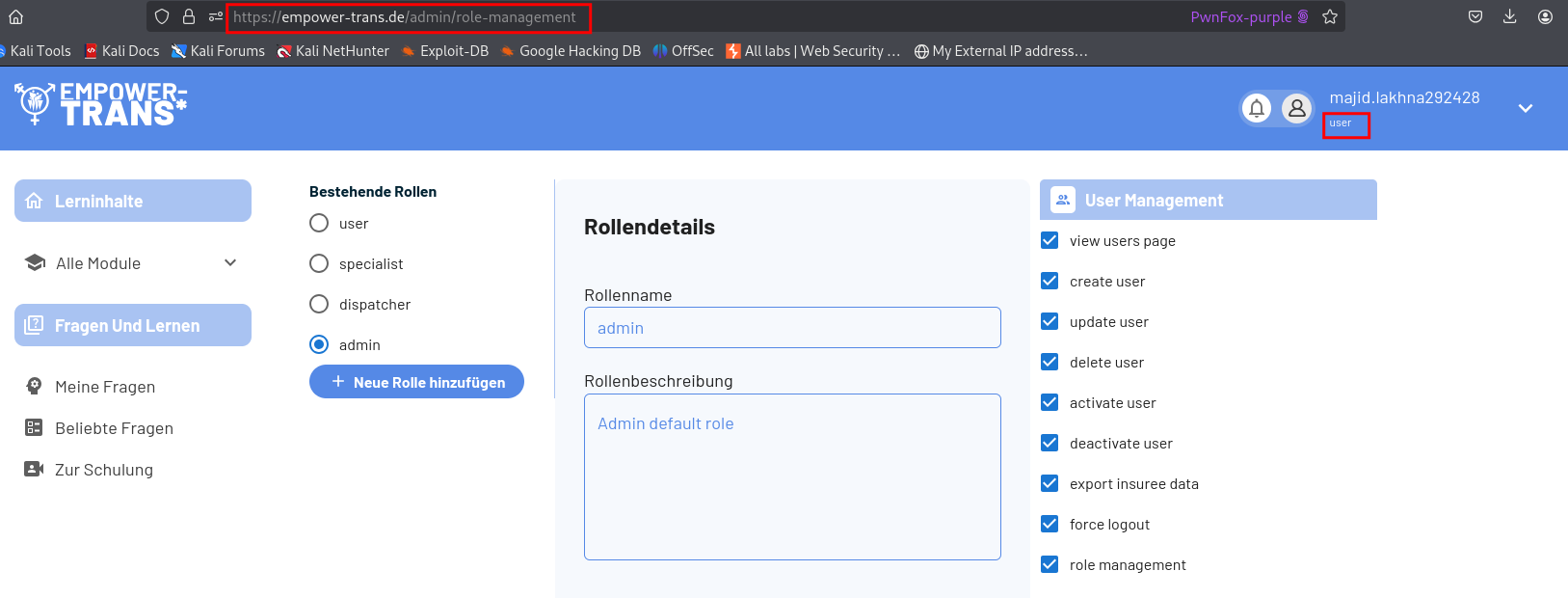The width and height of the screenshot is (1568, 598).
Task: Toggle the deactivate user checkbox
Action: (1050, 443)
